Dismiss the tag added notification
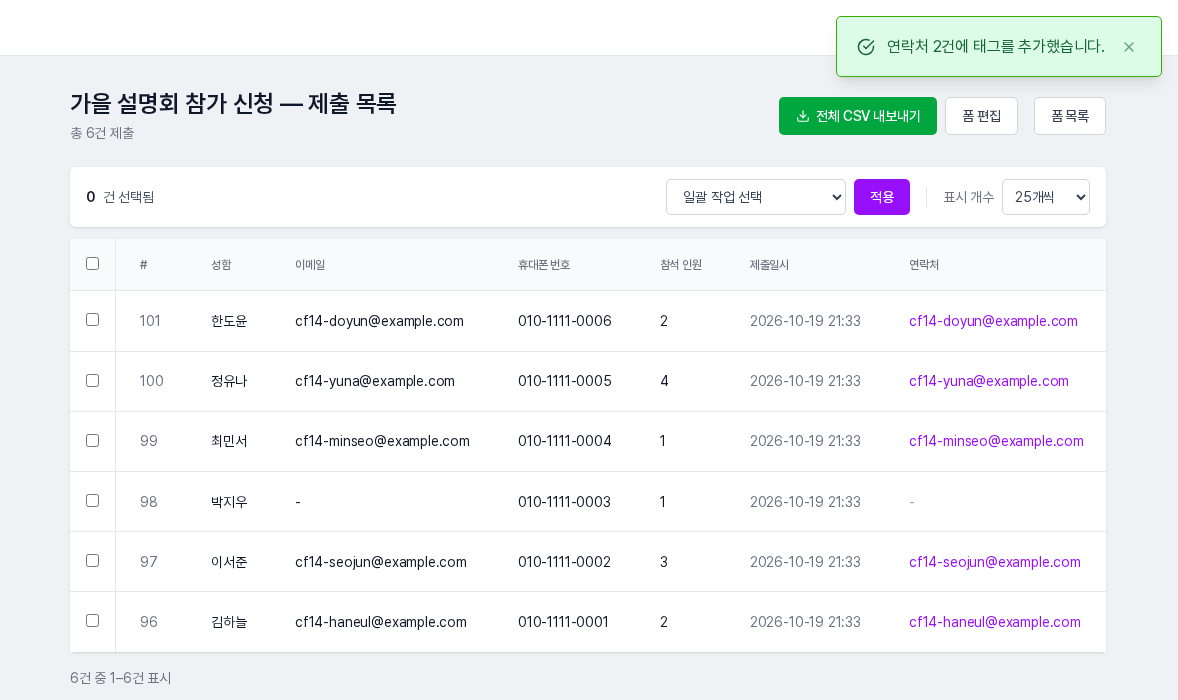The image size is (1178, 700). click(1128, 47)
